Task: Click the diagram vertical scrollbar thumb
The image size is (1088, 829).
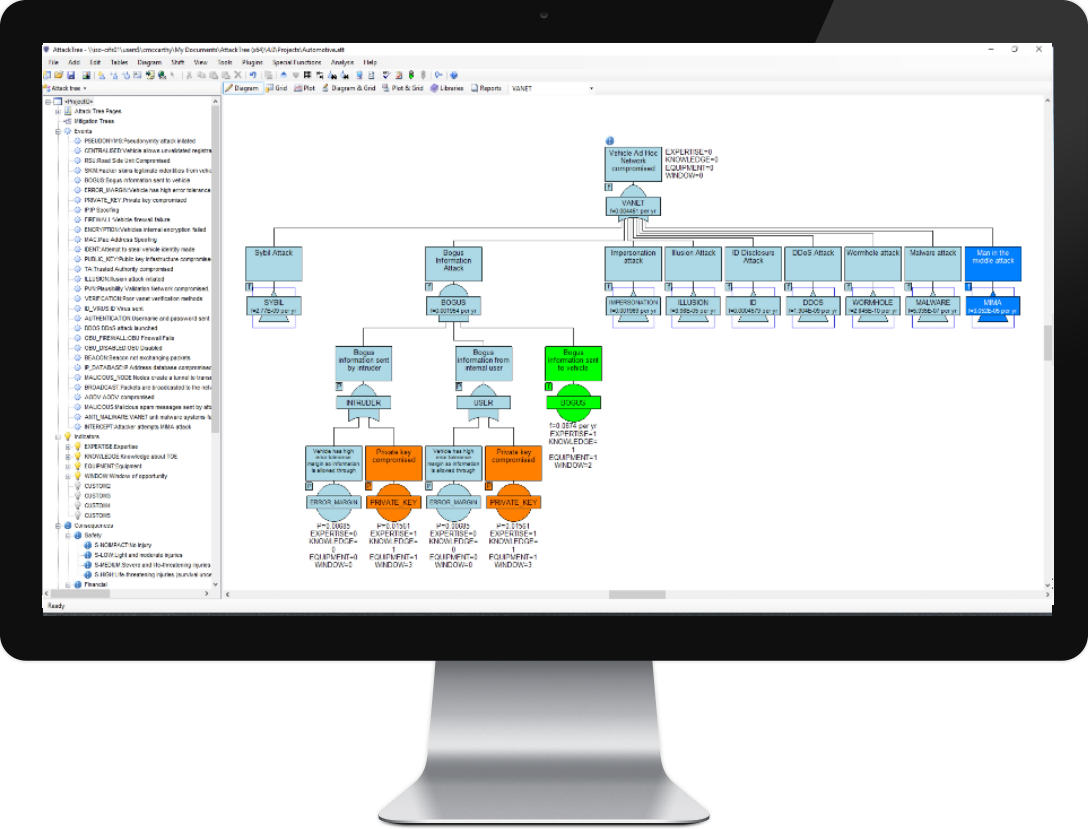Action: [x=1047, y=342]
